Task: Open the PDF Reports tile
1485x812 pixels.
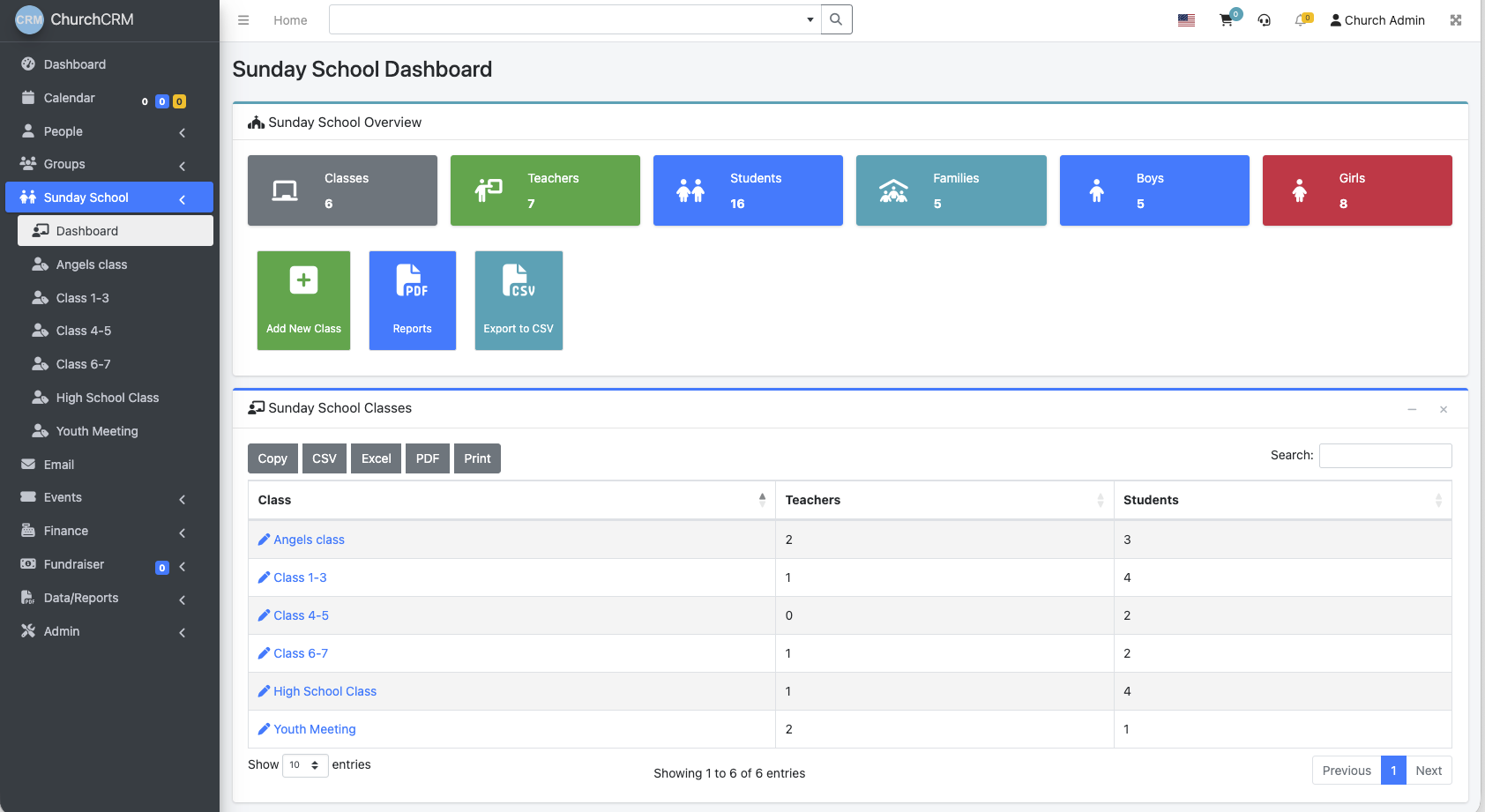Action: click(x=412, y=301)
